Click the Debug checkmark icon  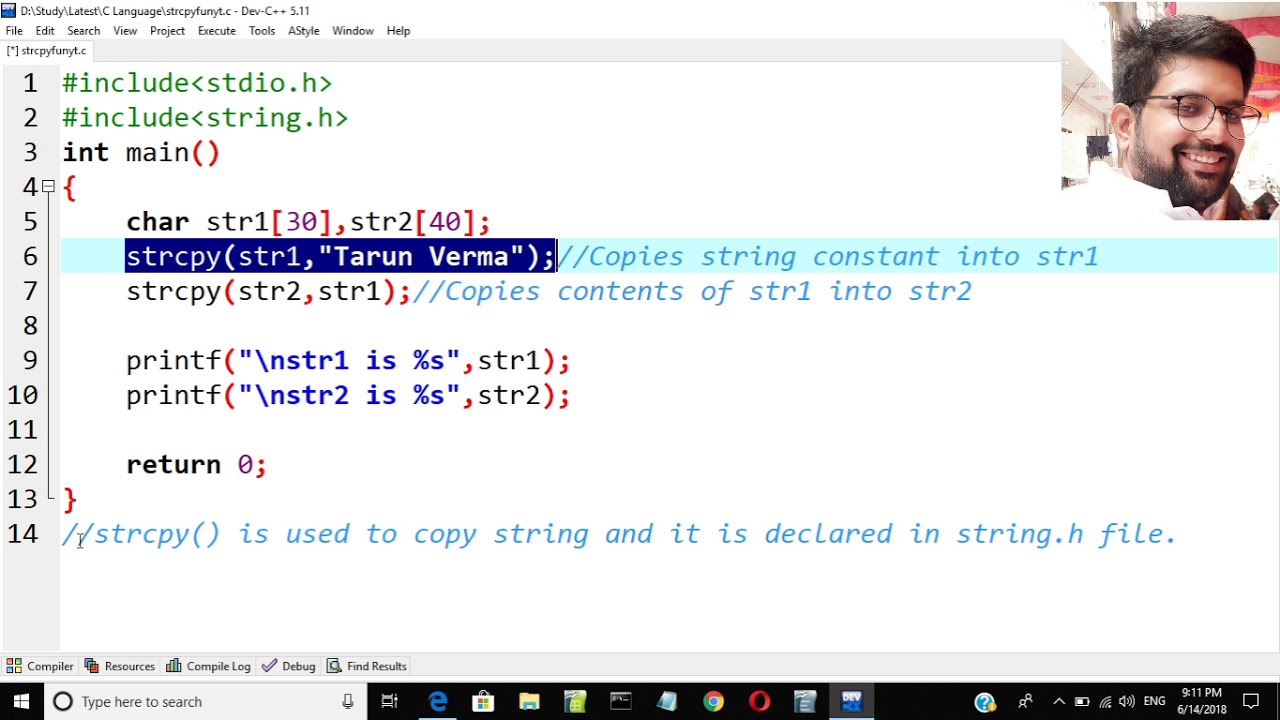click(x=269, y=666)
